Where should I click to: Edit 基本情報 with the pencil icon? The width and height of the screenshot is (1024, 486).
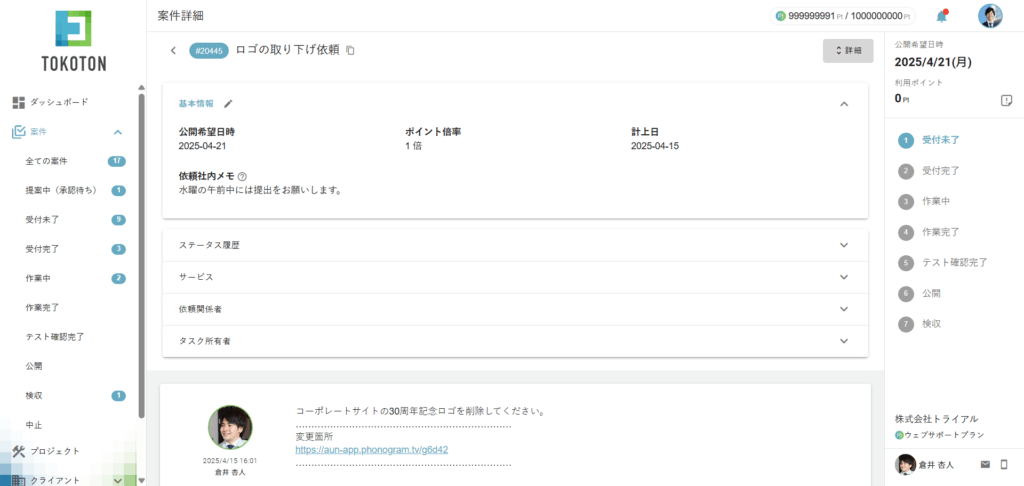pyautogui.click(x=228, y=103)
